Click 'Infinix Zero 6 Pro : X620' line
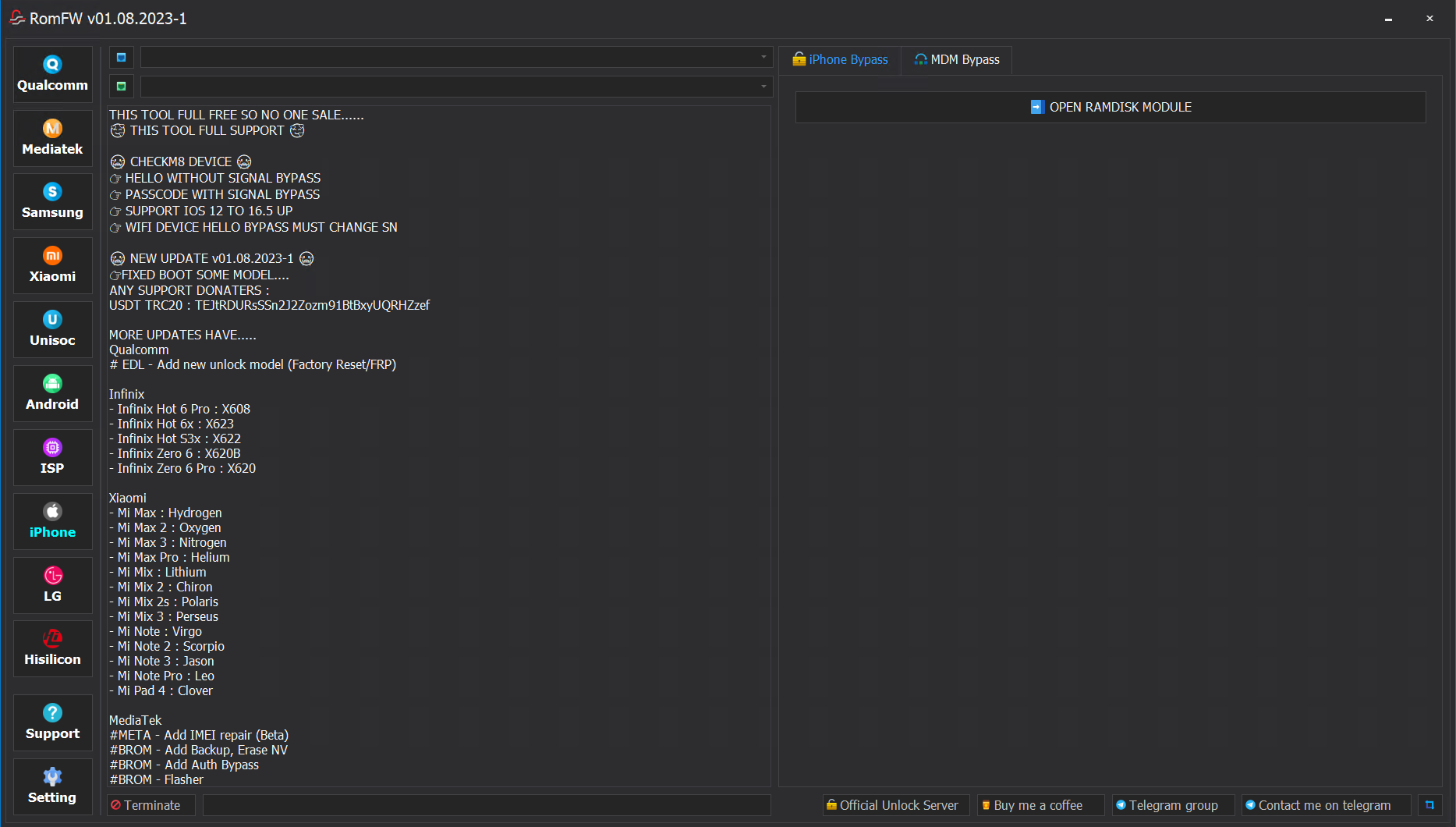1456x827 pixels. (x=182, y=468)
